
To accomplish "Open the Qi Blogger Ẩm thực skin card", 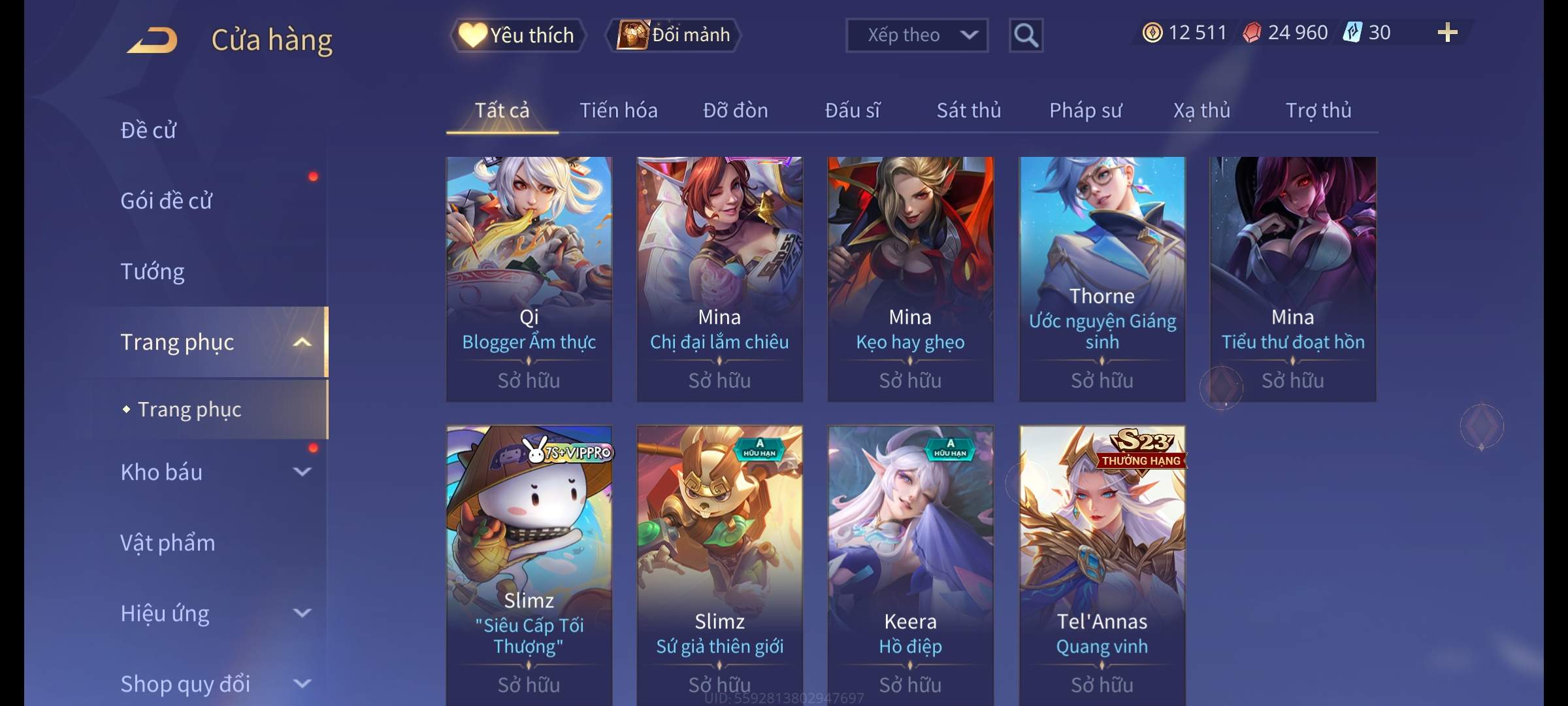I will [529, 279].
